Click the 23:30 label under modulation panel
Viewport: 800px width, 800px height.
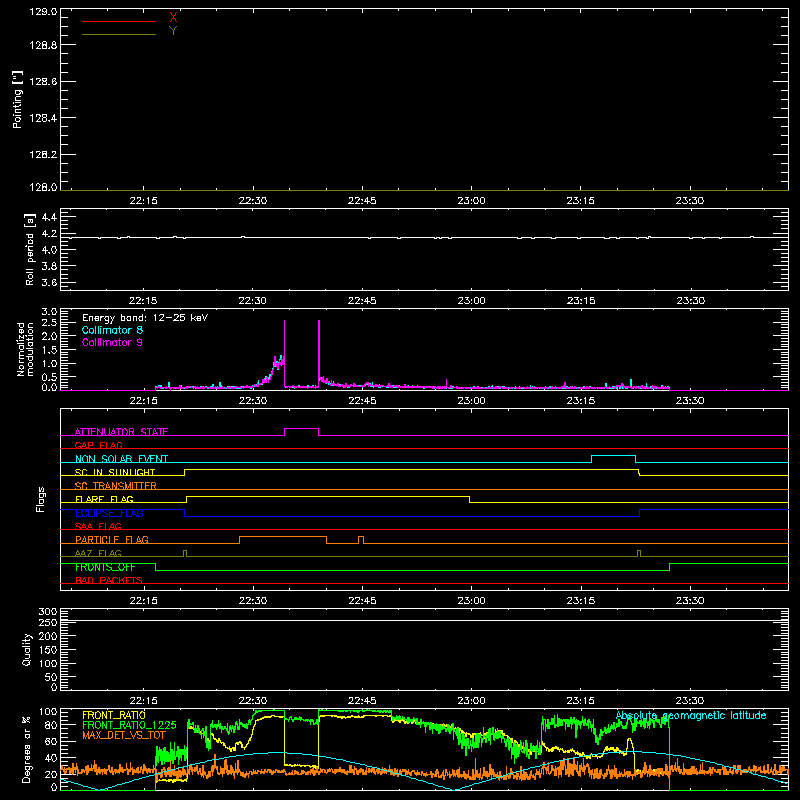(690, 401)
